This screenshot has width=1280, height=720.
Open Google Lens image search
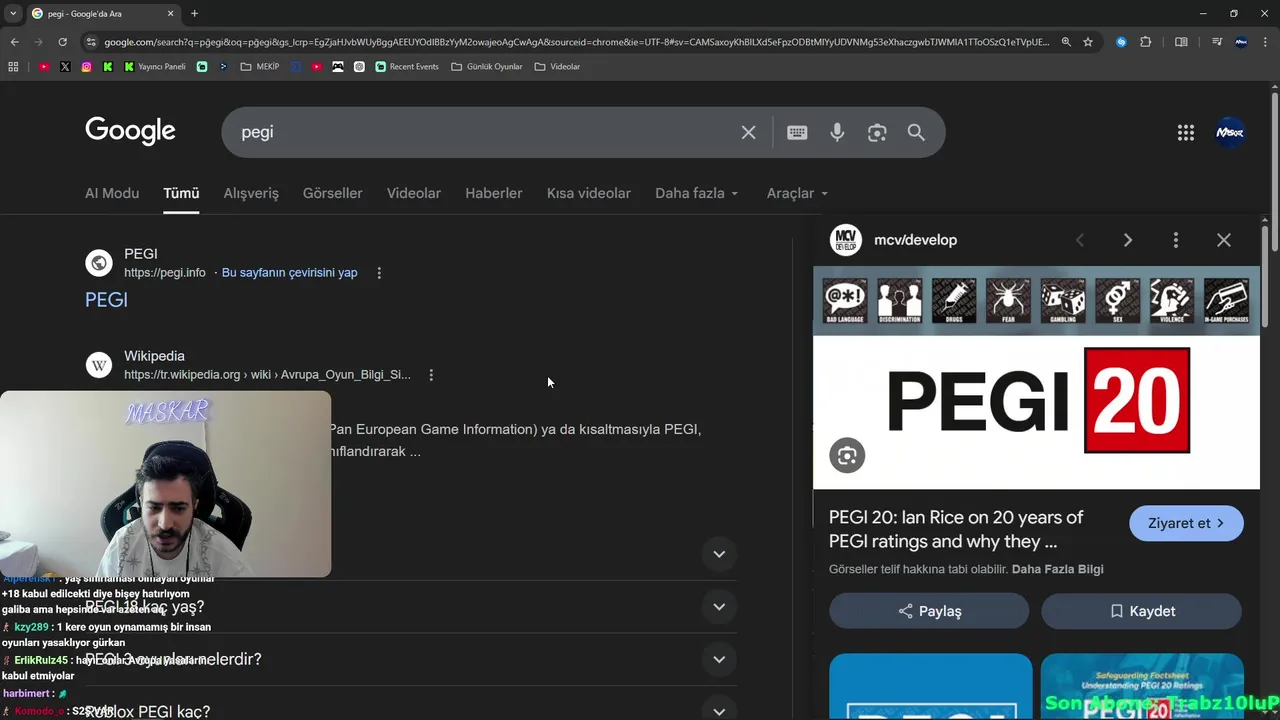tap(877, 132)
